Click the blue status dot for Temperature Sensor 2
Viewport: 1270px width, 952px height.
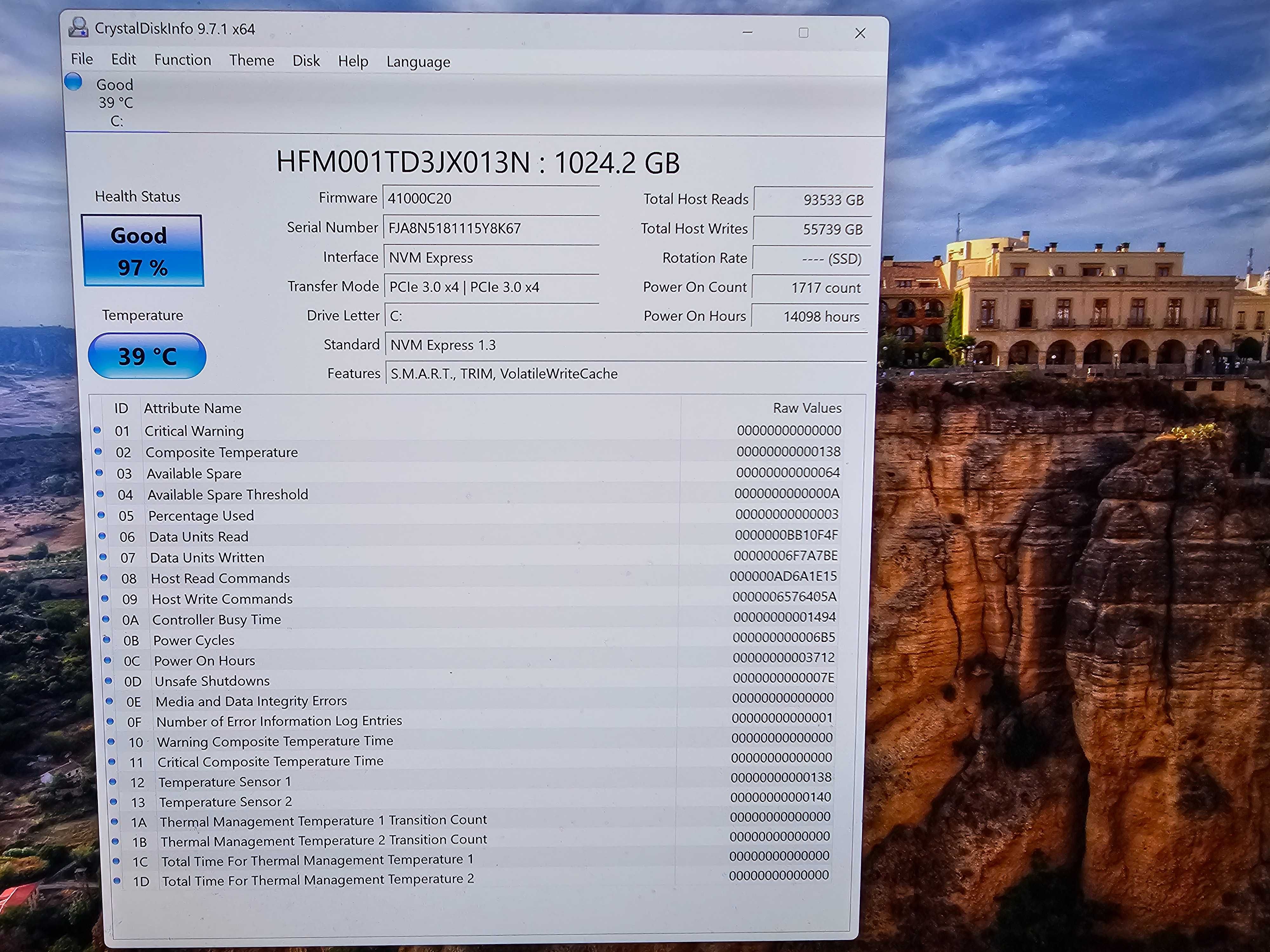point(114,802)
